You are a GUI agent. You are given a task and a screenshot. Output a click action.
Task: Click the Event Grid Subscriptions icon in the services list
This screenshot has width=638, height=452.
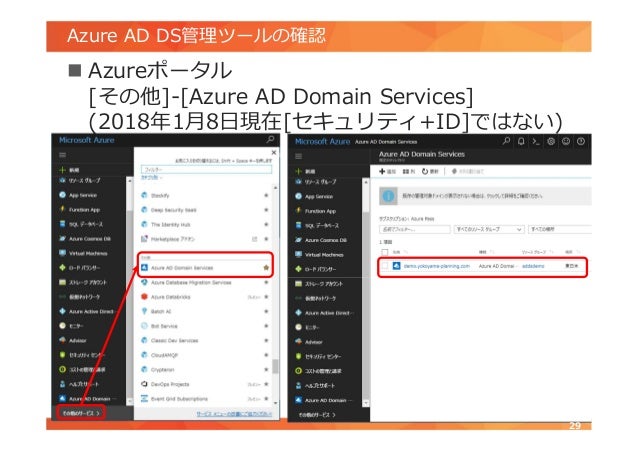(x=144, y=398)
